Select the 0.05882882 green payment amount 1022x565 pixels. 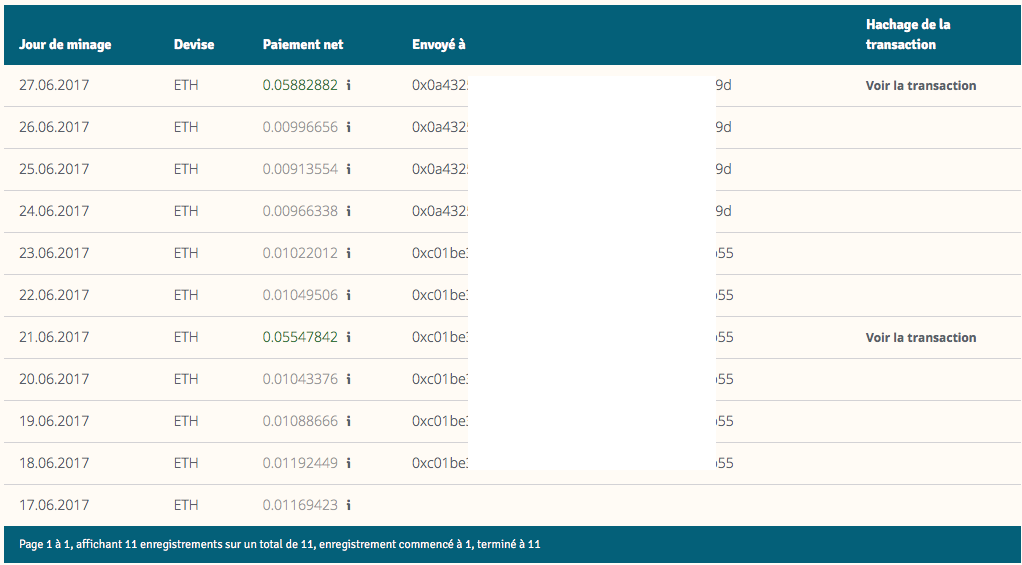point(300,85)
